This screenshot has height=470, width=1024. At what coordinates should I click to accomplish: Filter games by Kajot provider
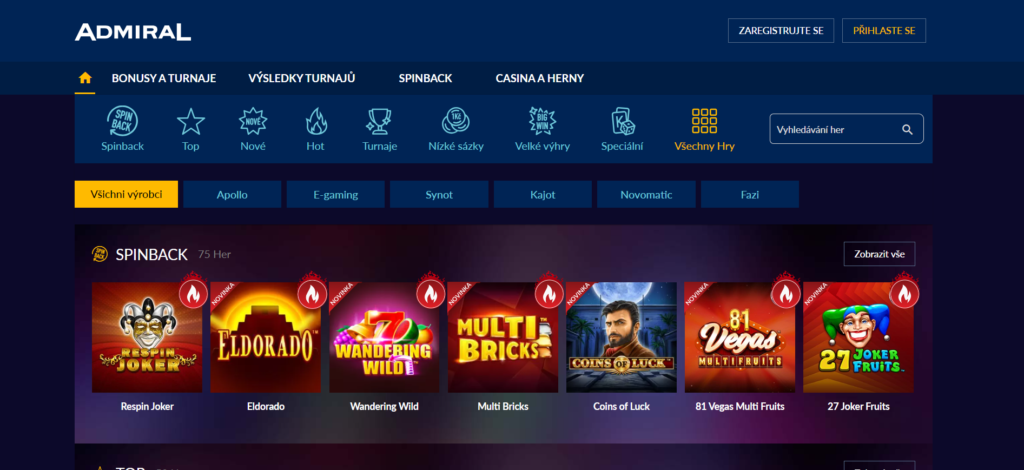point(543,195)
